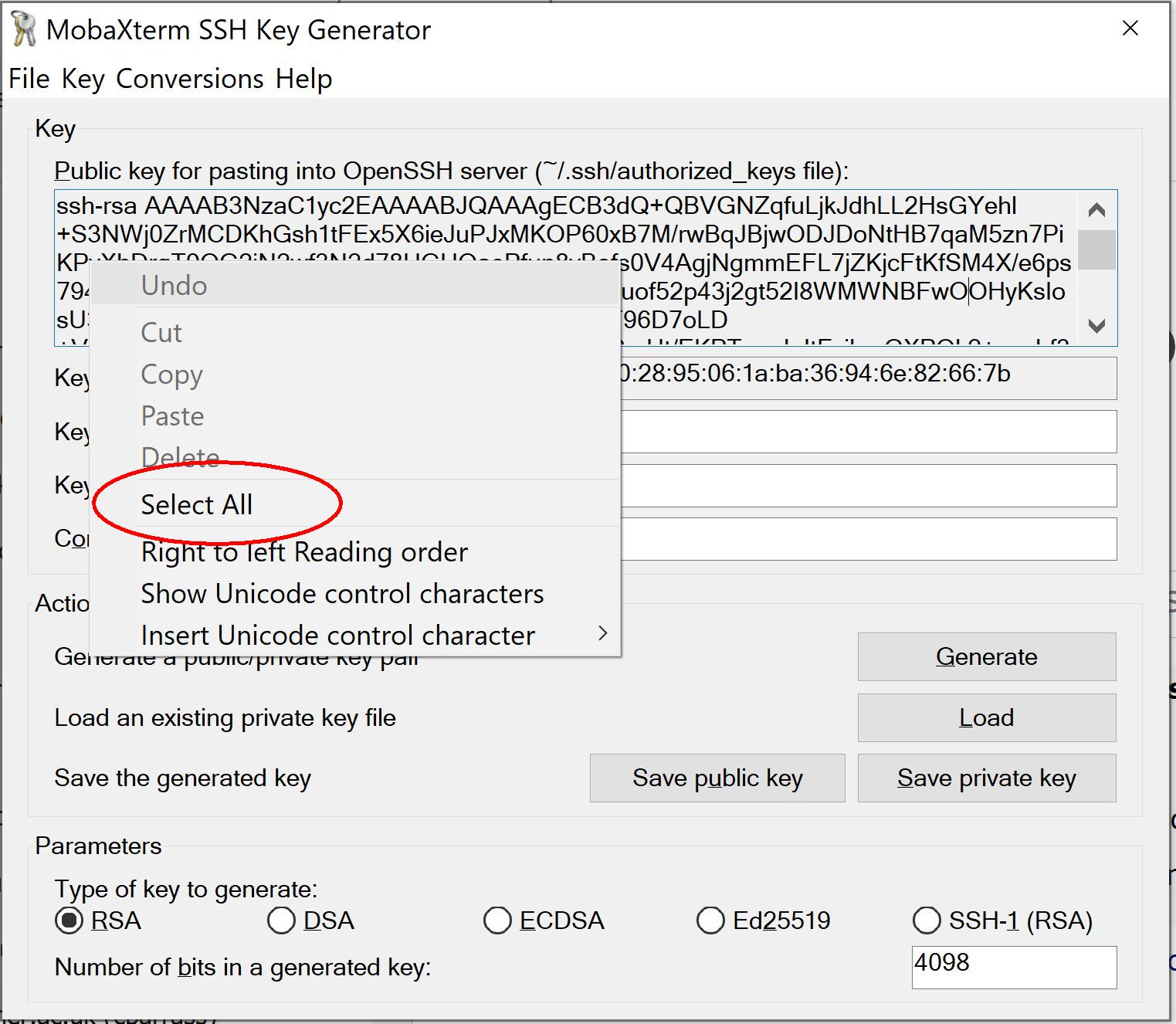
Task: Click Save public key button
Action: (x=717, y=778)
